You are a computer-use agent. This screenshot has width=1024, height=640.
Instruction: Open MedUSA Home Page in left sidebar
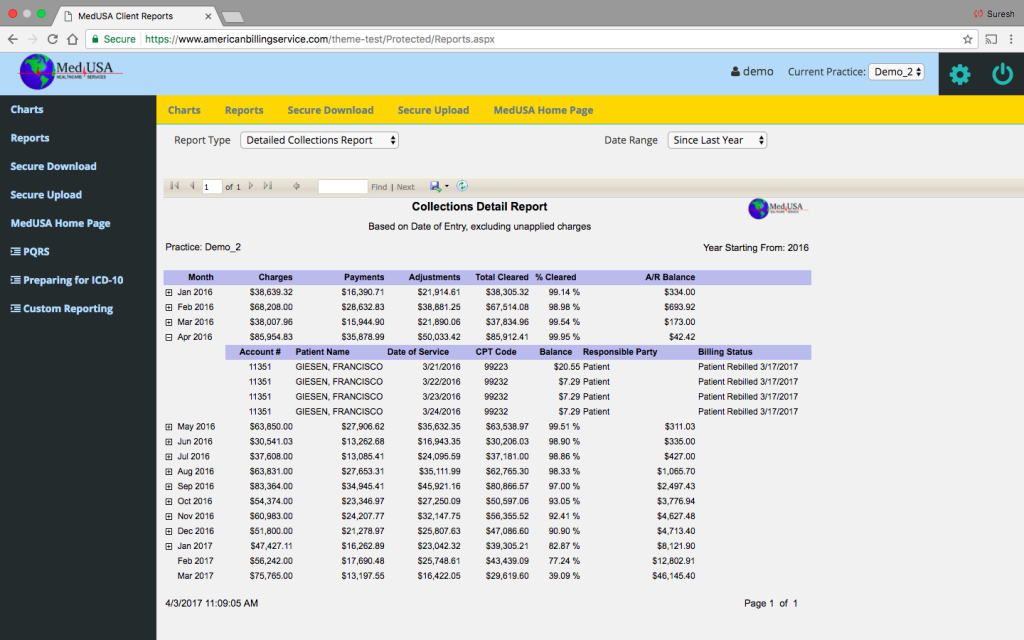click(61, 223)
